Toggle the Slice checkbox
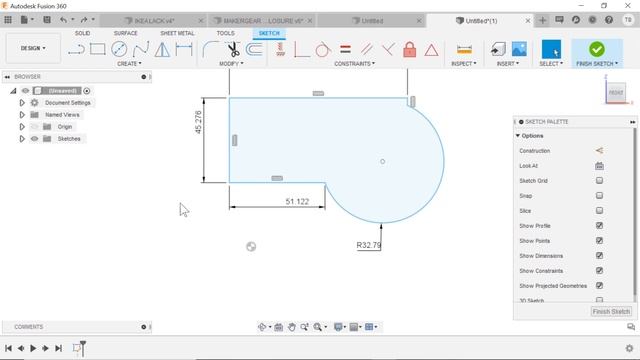This screenshot has height=360, width=640. (599, 211)
